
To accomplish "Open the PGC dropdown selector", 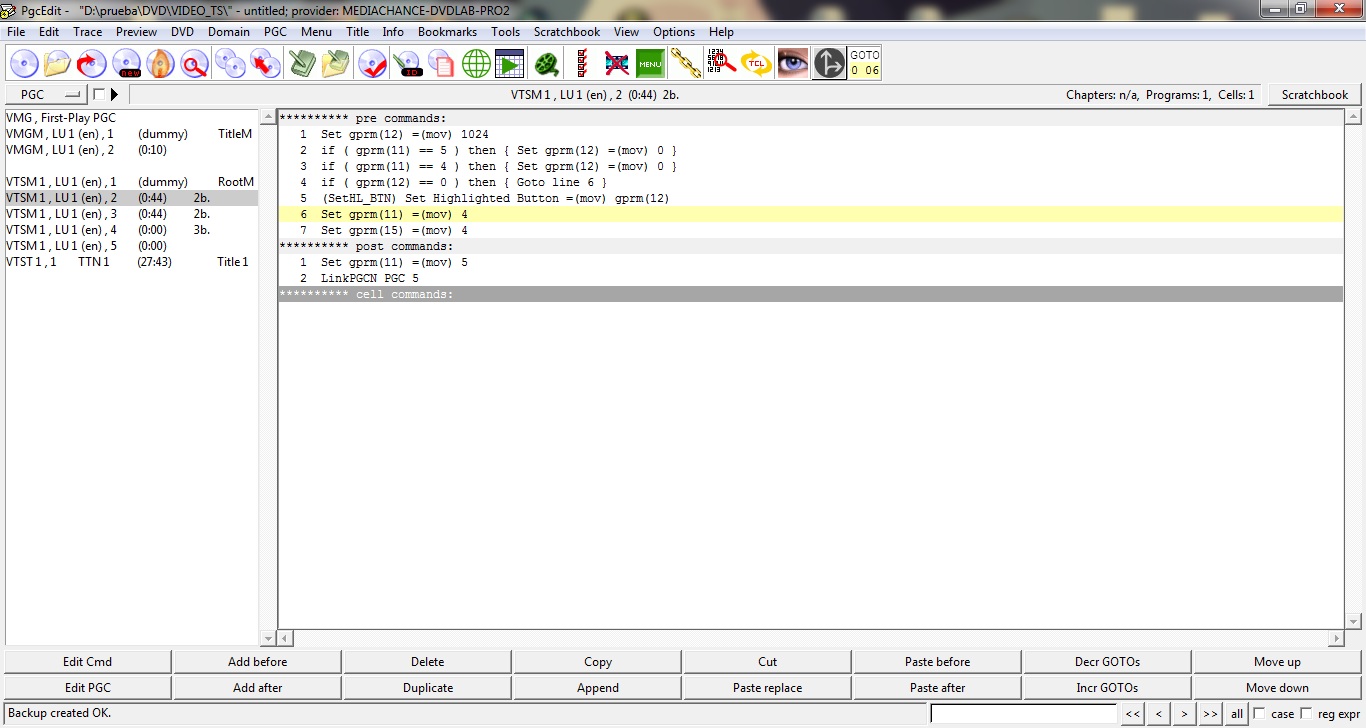I will click(46, 95).
